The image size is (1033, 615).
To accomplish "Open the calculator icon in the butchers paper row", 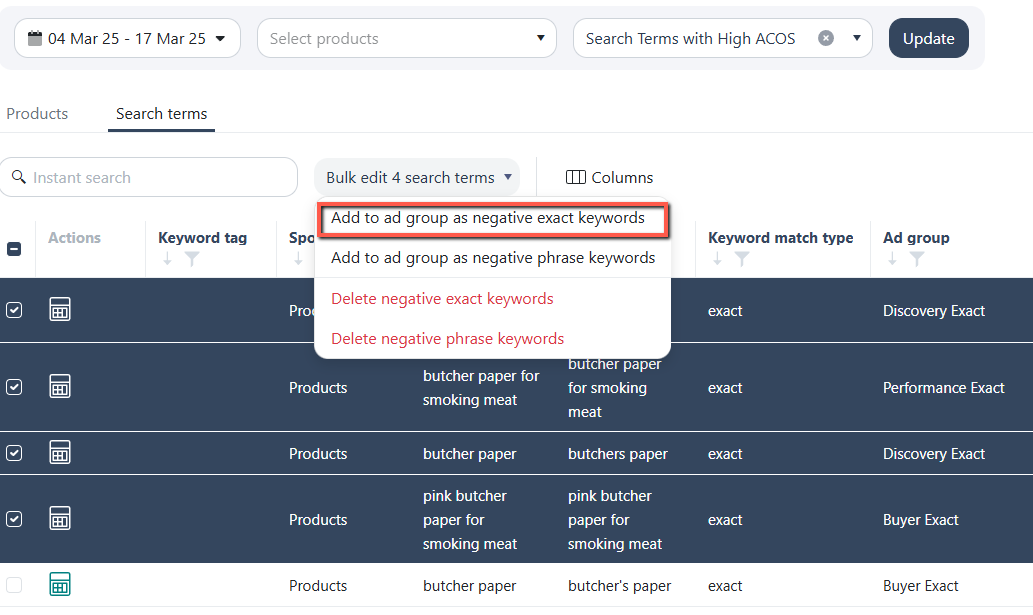I will [60, 452].
